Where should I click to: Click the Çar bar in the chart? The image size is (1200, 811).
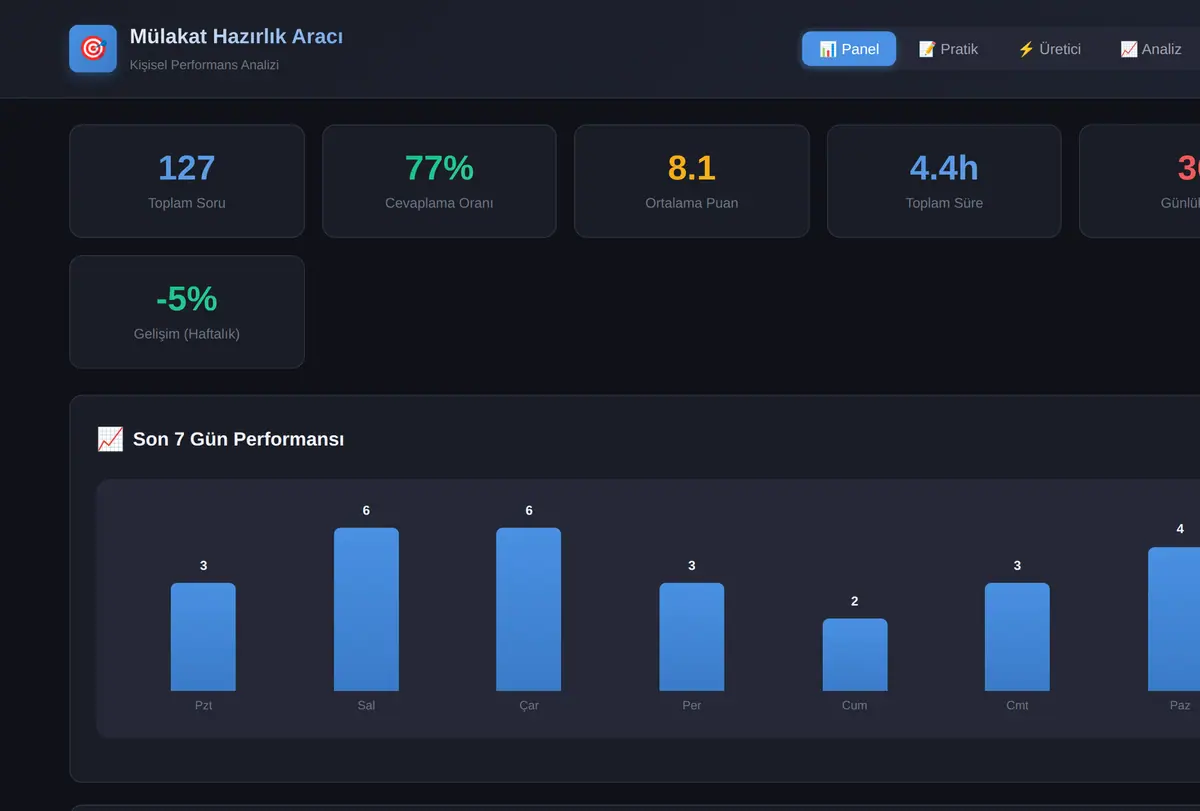(529, 609)
